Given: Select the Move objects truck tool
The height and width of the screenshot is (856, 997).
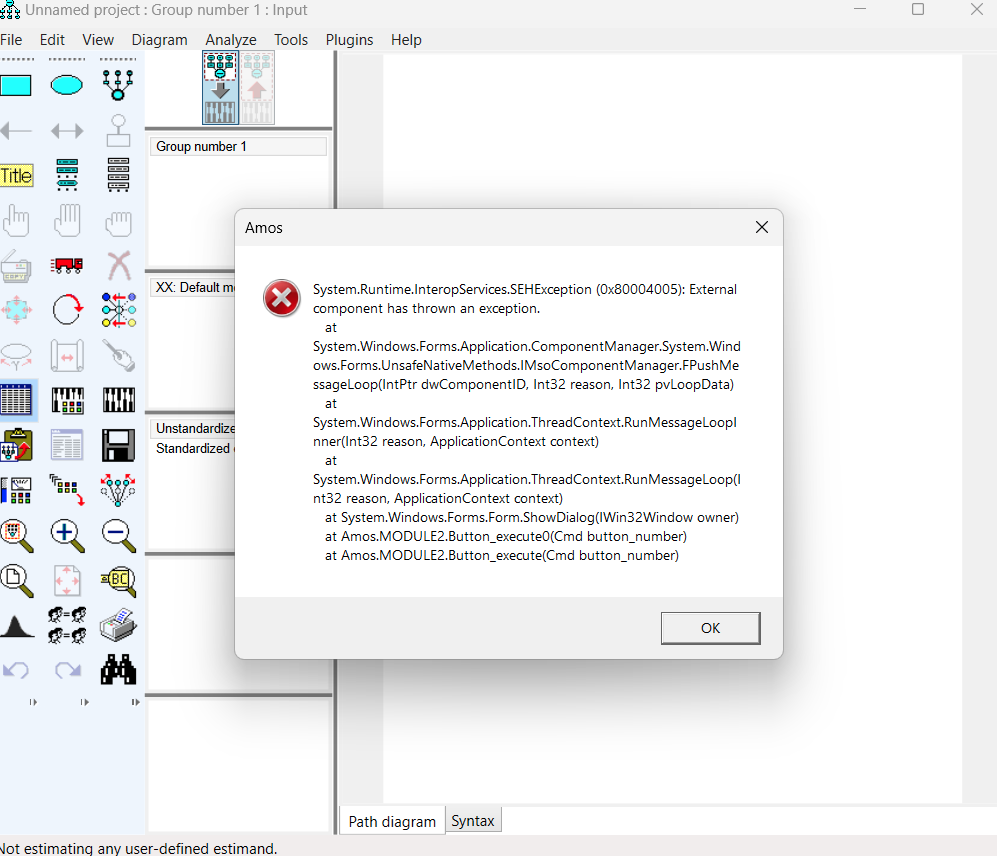Looking at the screenshot, I should (x=67, y=265).
